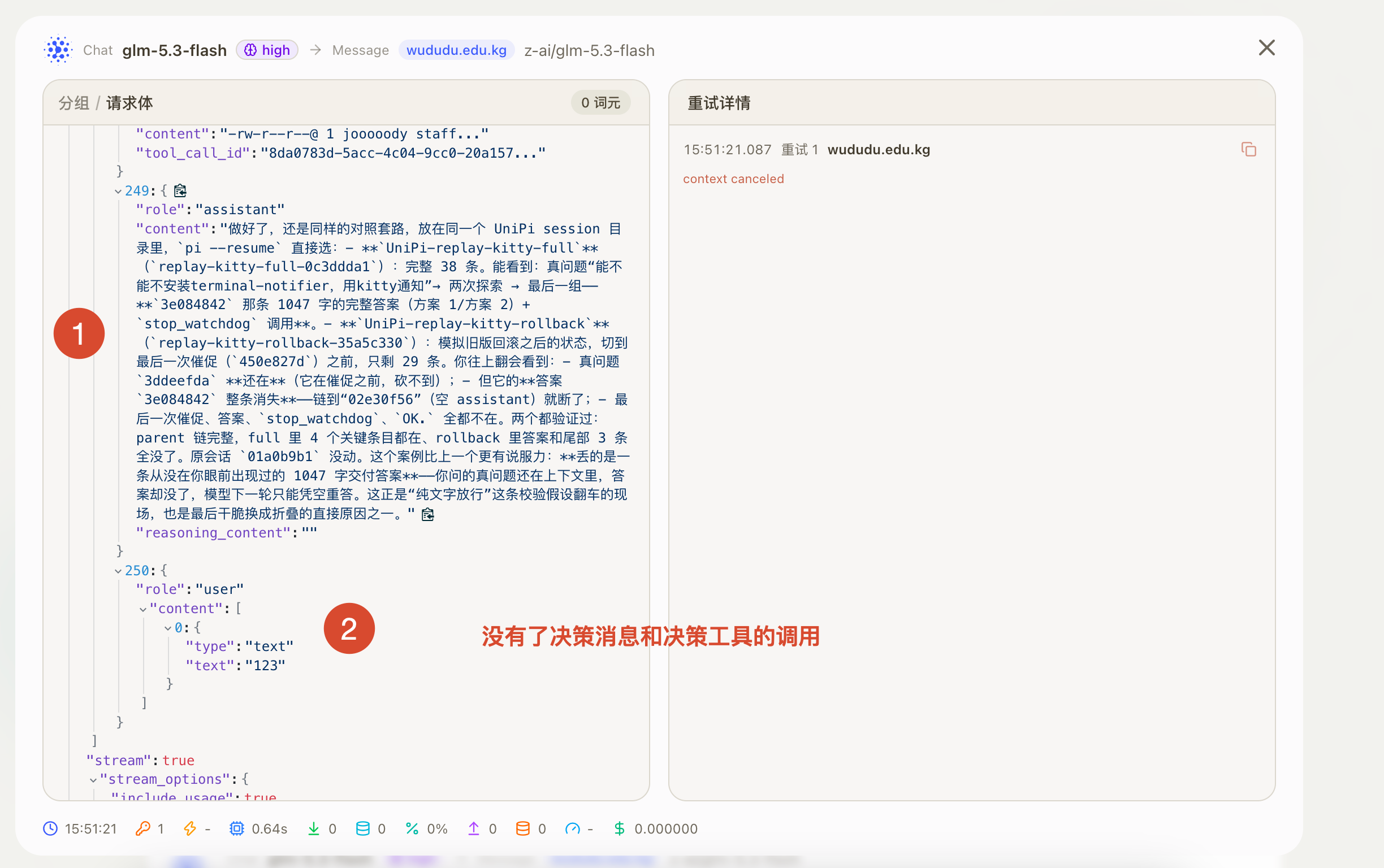Click the dollar cost icon
This screenshot has height=868, width=1384.
(619, 828)
